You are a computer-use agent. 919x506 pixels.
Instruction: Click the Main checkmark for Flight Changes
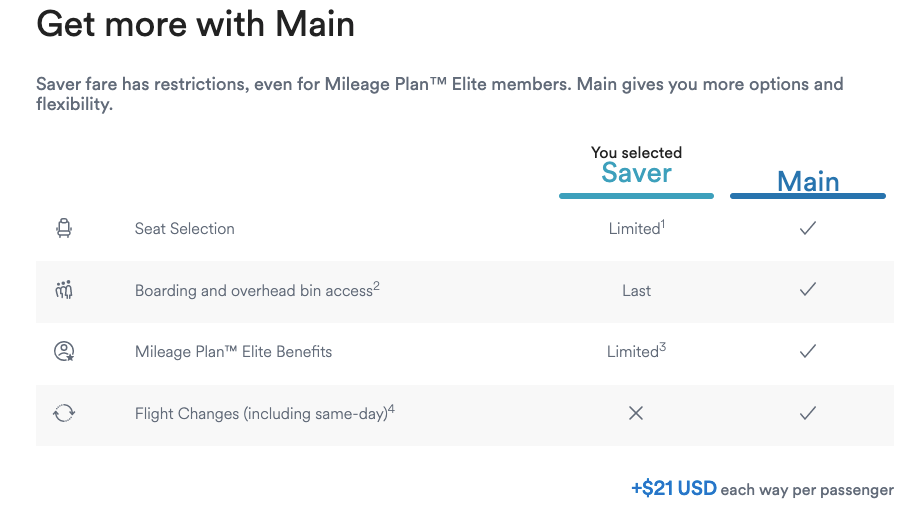(808, 413)
